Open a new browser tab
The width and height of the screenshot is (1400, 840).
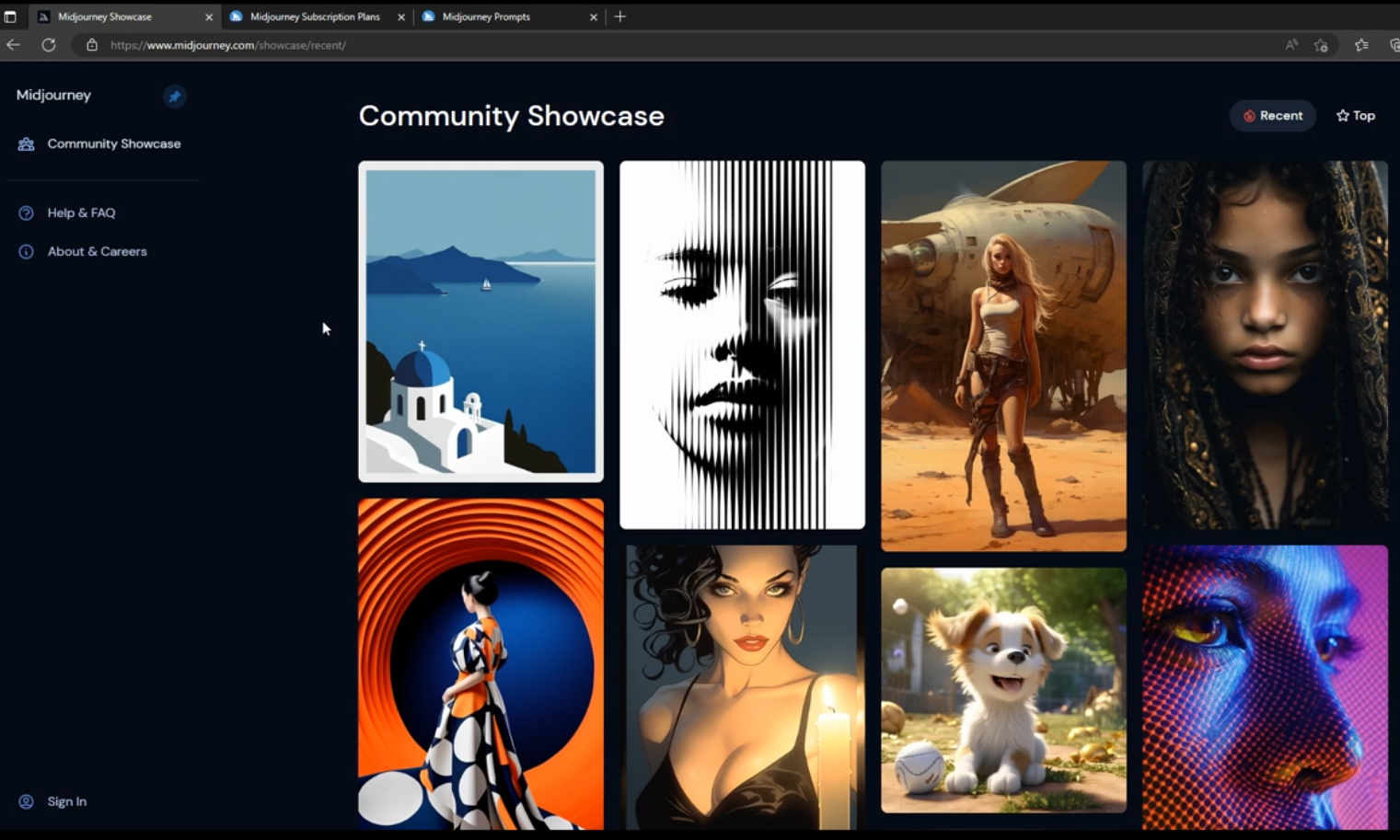(x=620, y=17)
